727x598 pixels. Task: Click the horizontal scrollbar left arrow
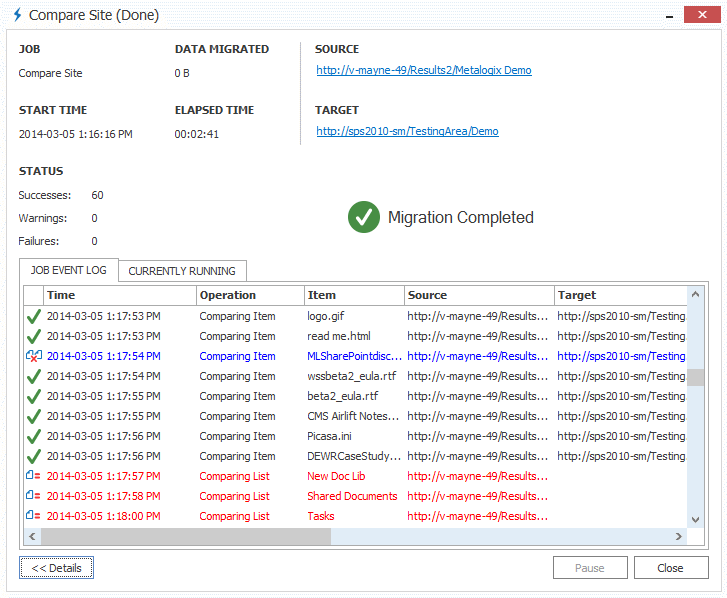32,537
